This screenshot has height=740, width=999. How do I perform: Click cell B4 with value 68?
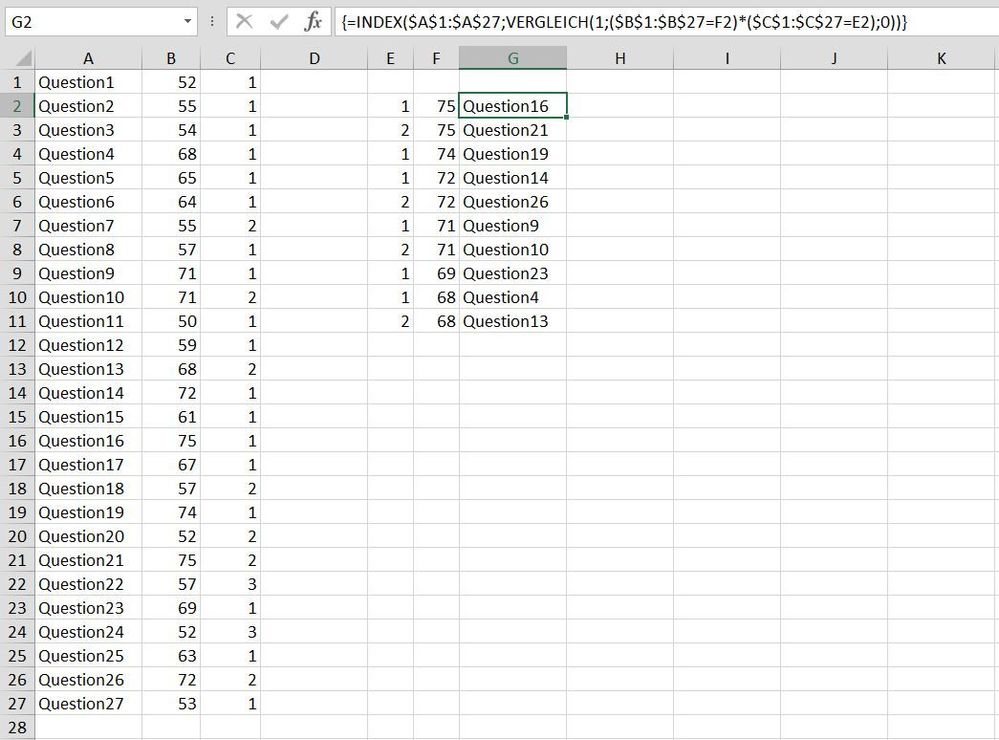coord(171,154)
